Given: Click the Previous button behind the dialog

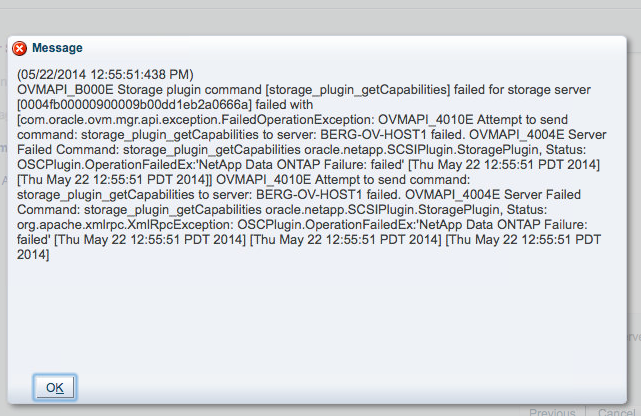Looking at the screenshot, I should (551, 411).
